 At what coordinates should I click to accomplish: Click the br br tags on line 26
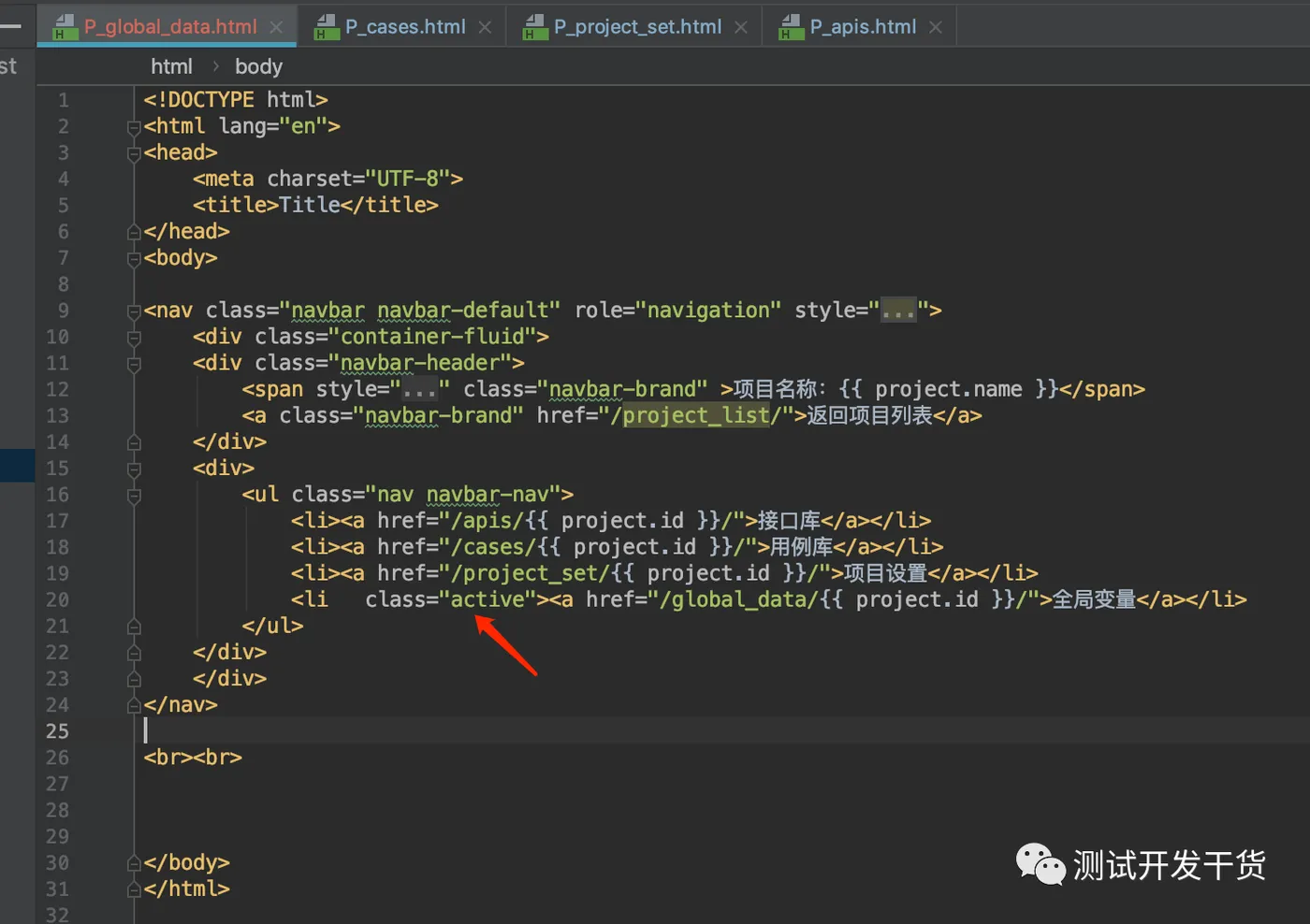tap(193, 757)
